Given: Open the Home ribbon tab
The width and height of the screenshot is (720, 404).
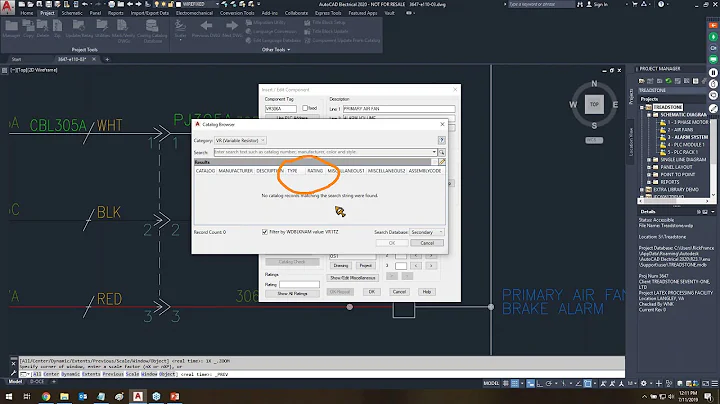Looking at the screenshot, I should click(x=27, y=13).
